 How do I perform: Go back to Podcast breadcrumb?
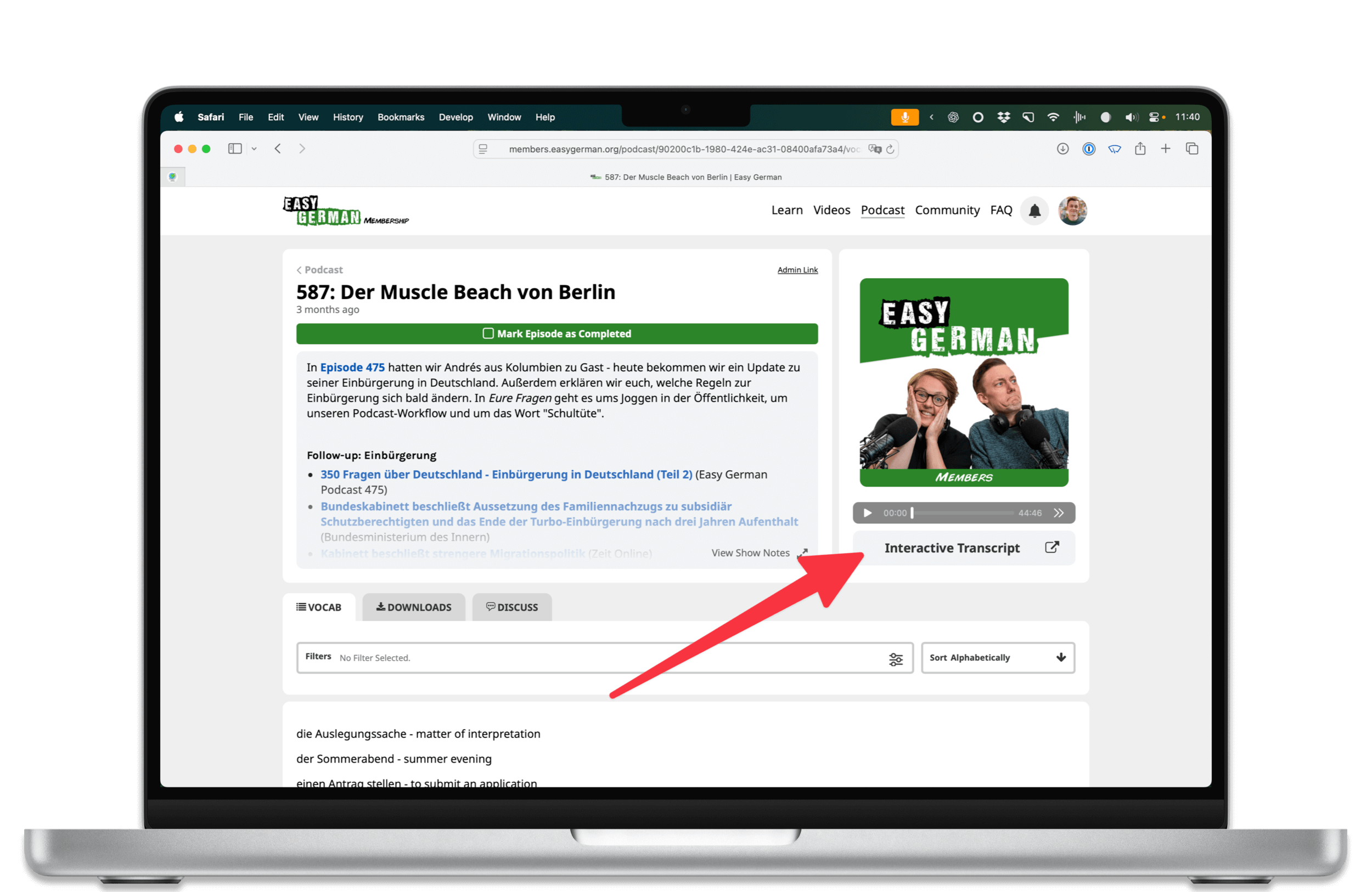319,270
